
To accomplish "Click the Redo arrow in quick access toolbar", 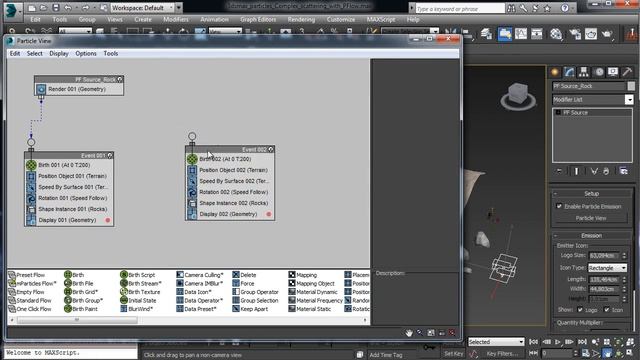I will click(x=85, y=8).
